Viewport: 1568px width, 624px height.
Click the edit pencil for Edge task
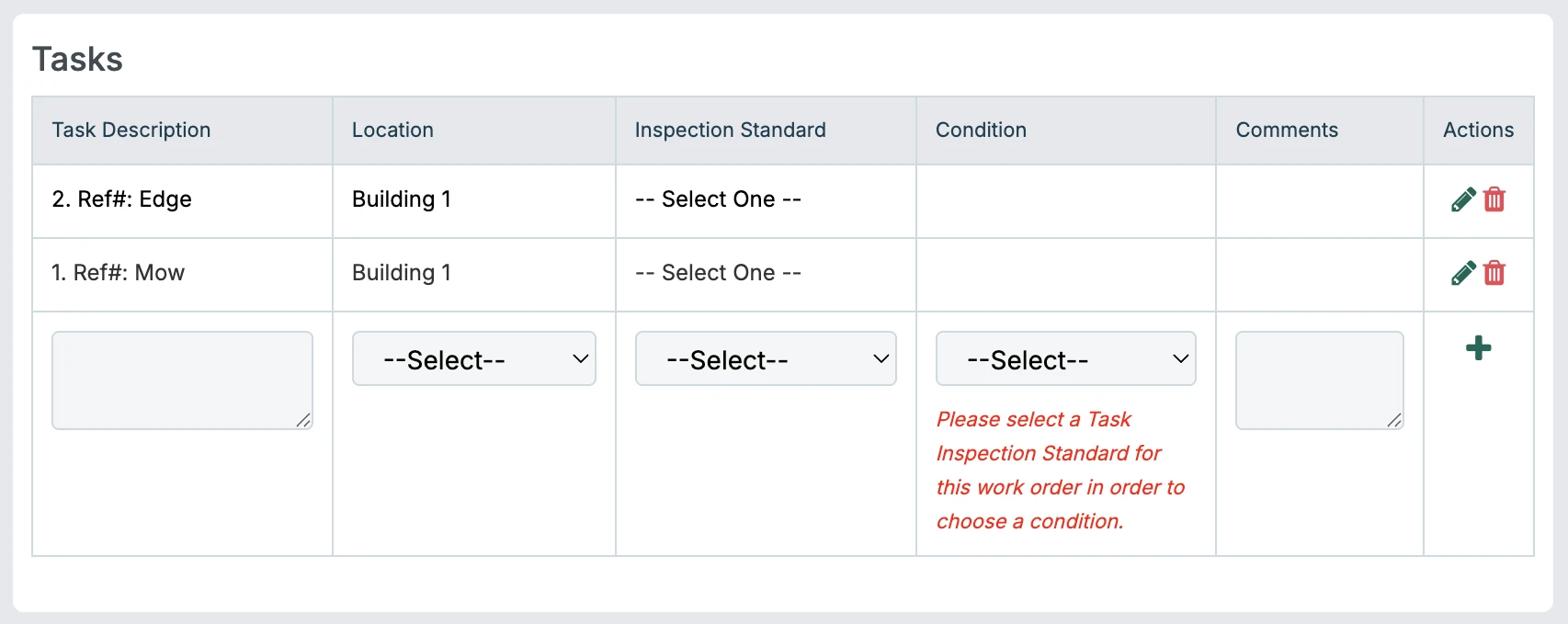pyautogui.click(x=1463, y=199)
